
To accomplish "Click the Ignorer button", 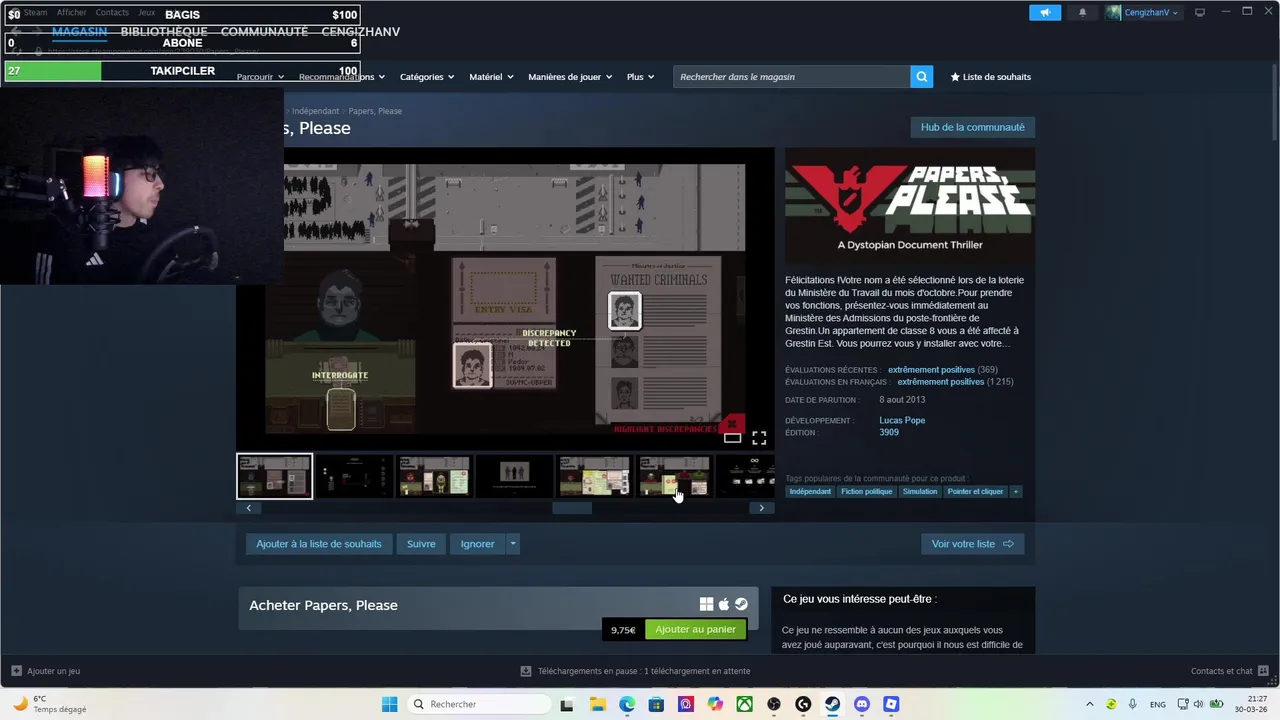I will pyautogui.click(x=477, y=544).
